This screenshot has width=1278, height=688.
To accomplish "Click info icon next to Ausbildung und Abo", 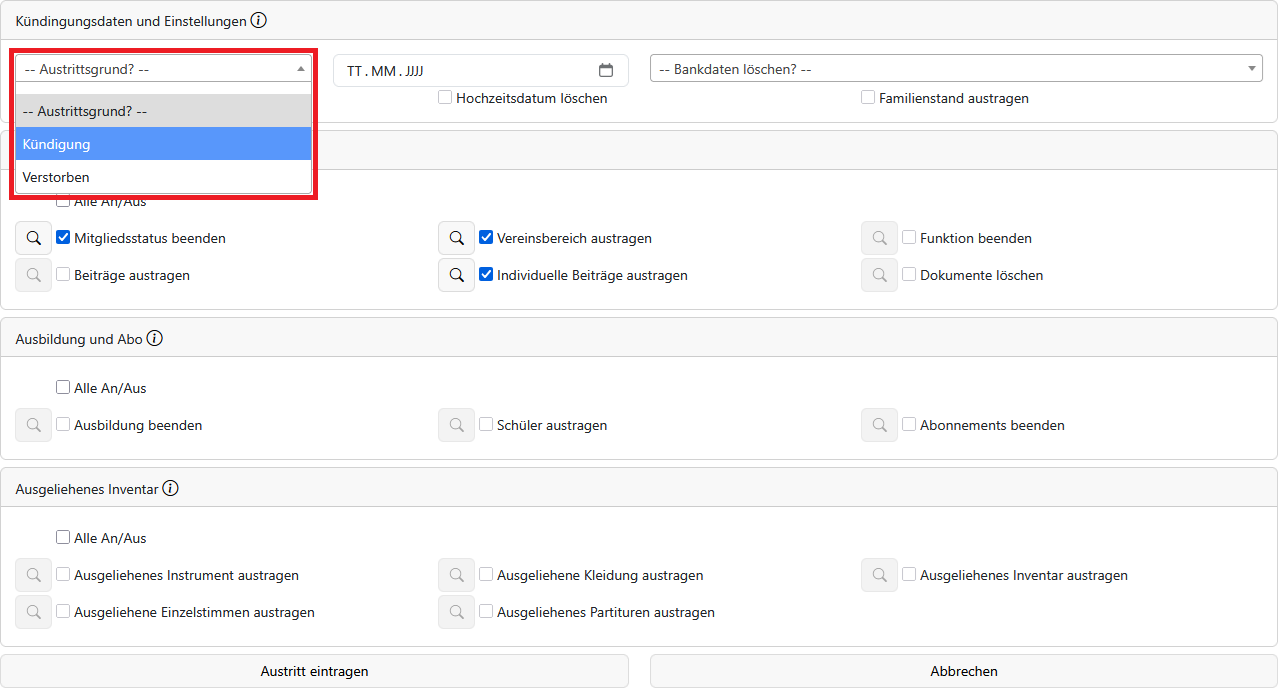I will point(154,338).
